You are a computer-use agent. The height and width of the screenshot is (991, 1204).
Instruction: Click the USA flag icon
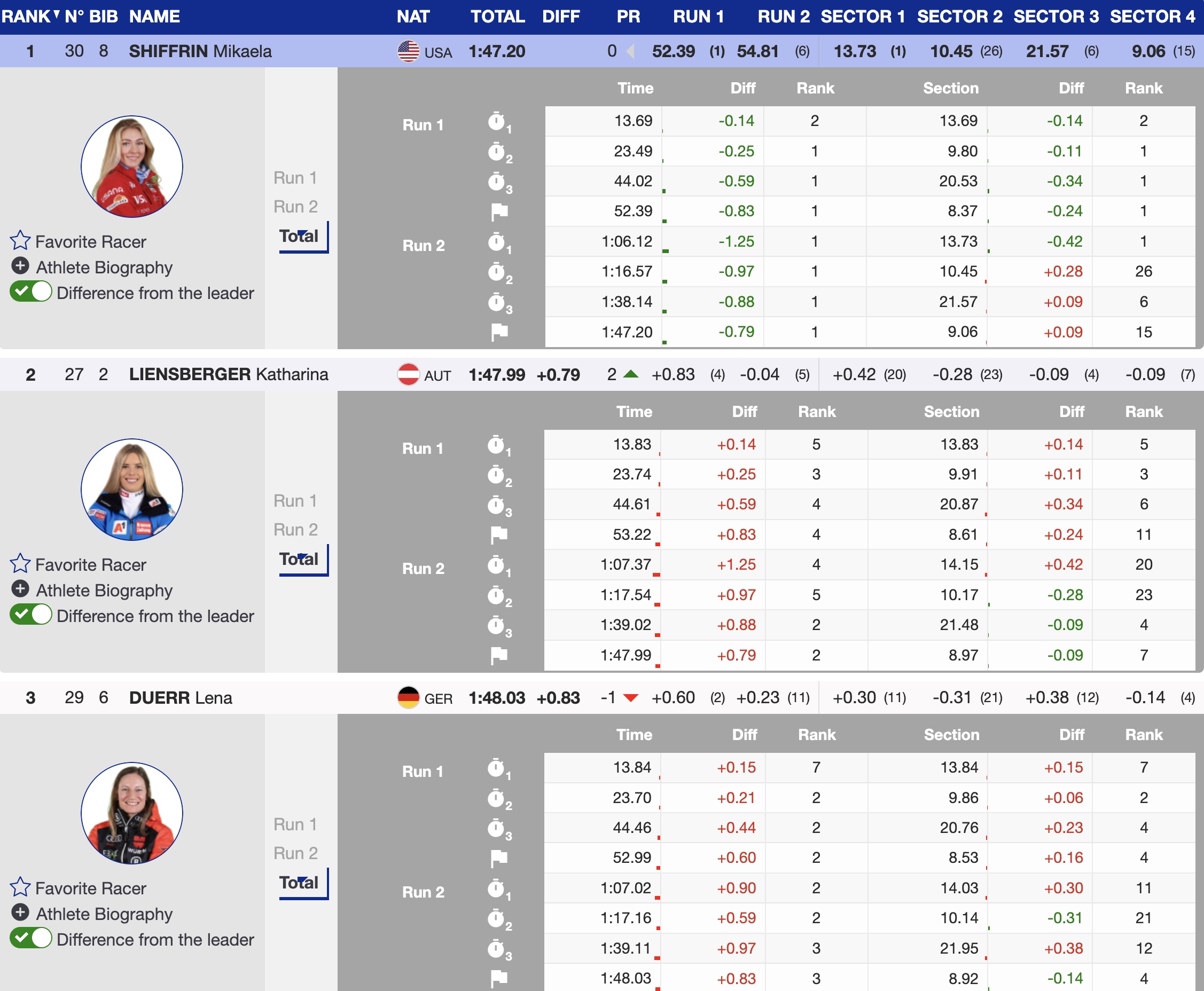pos(408,51)
